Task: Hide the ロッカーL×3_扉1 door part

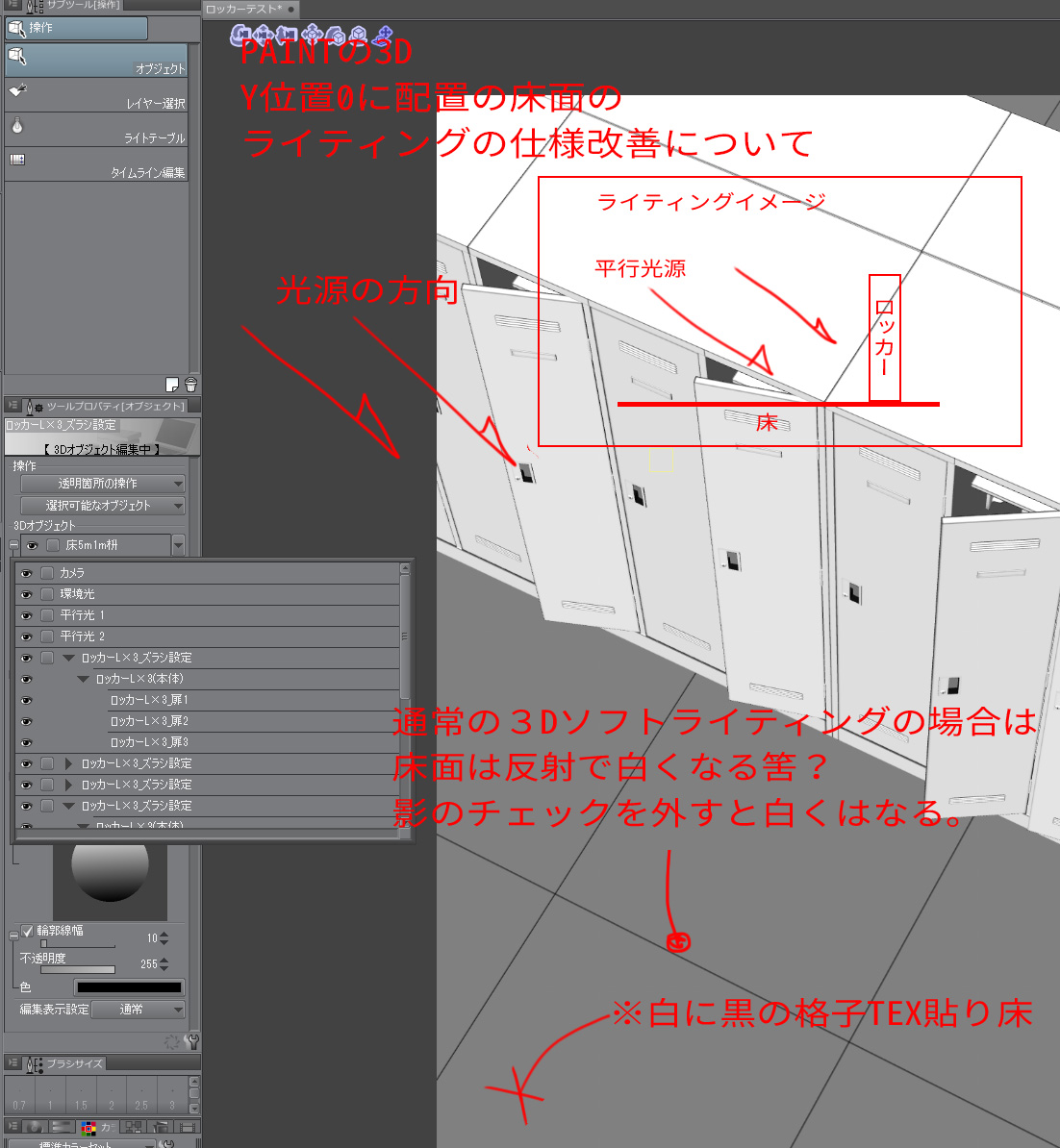Action: coord(26,701)
